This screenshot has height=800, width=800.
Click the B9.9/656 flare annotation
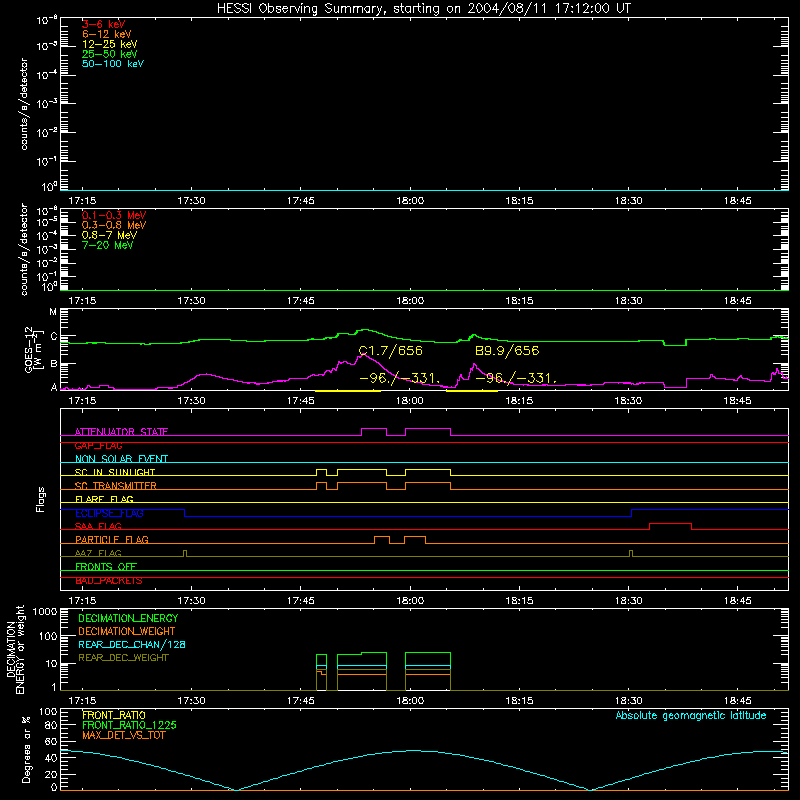(x=507, y=351)
